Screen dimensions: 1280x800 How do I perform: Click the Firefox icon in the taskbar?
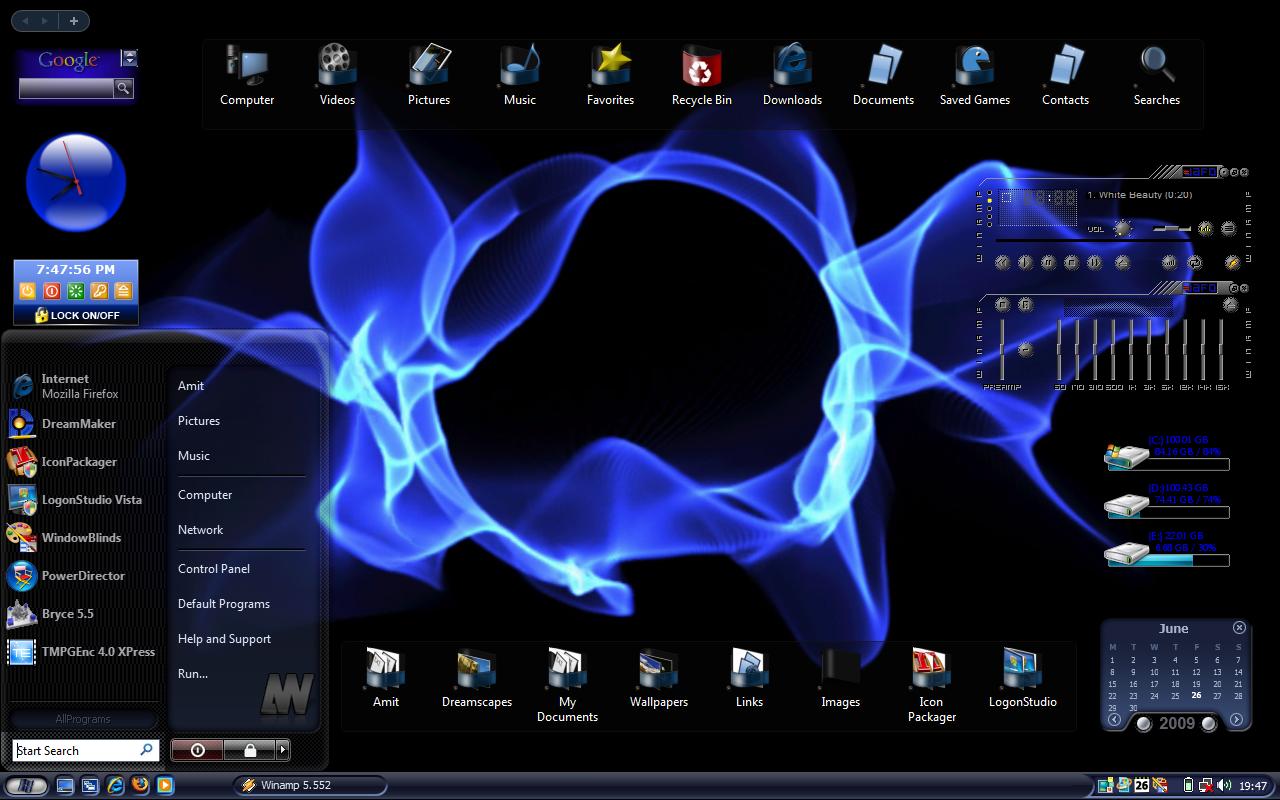(x=140, y=785)
